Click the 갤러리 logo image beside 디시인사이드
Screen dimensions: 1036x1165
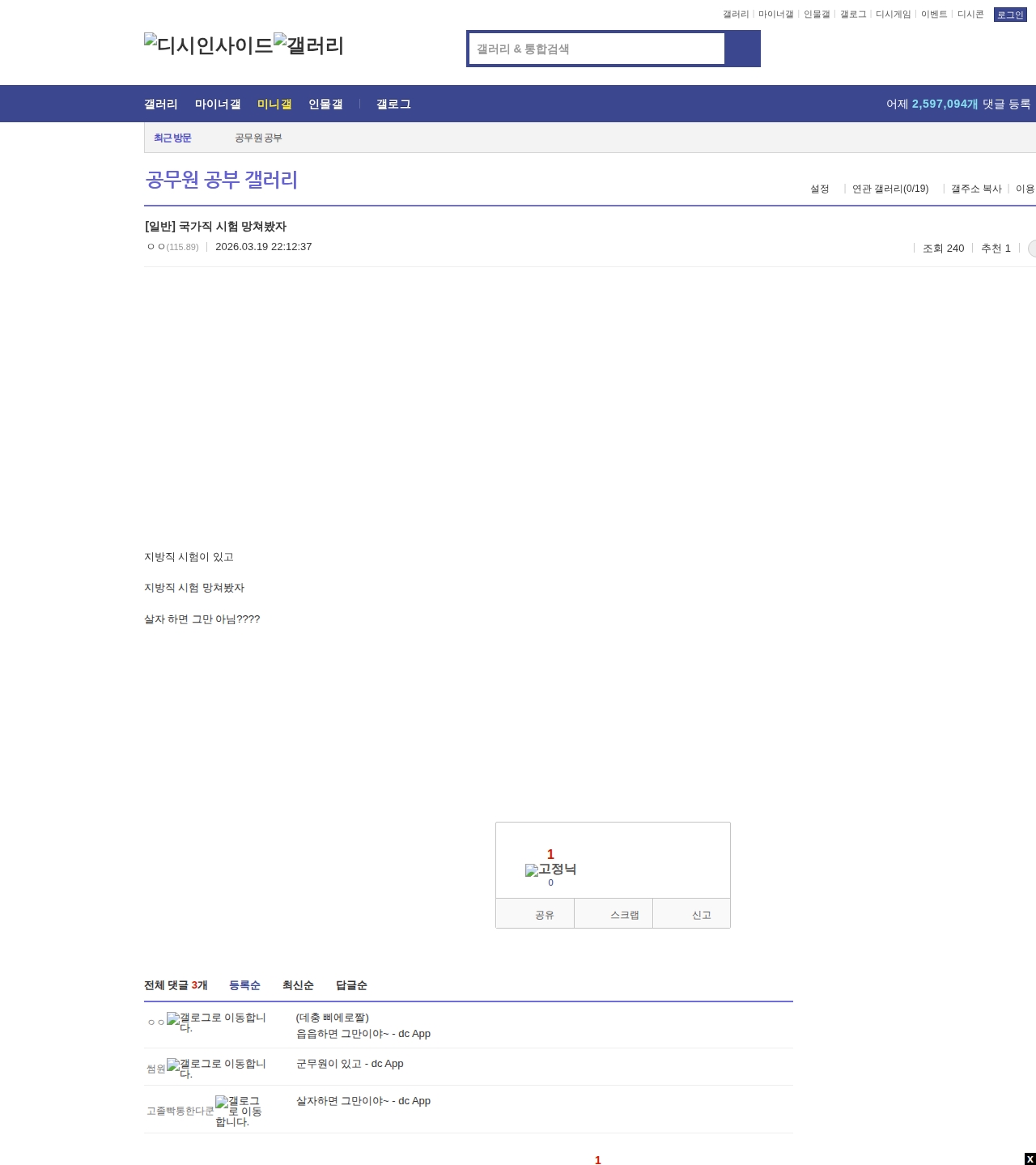(309, 45)
